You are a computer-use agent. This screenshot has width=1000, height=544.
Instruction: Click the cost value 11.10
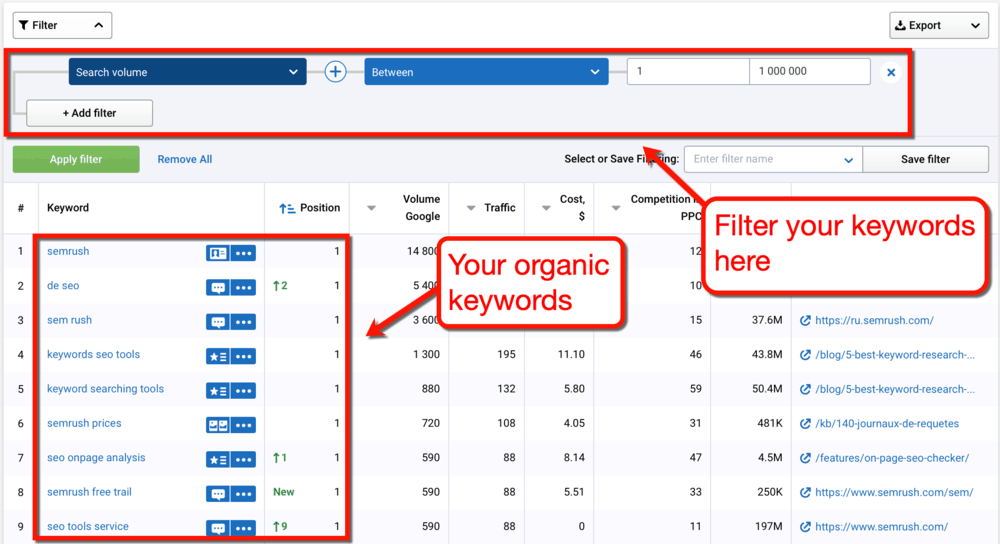pos(571,355)
